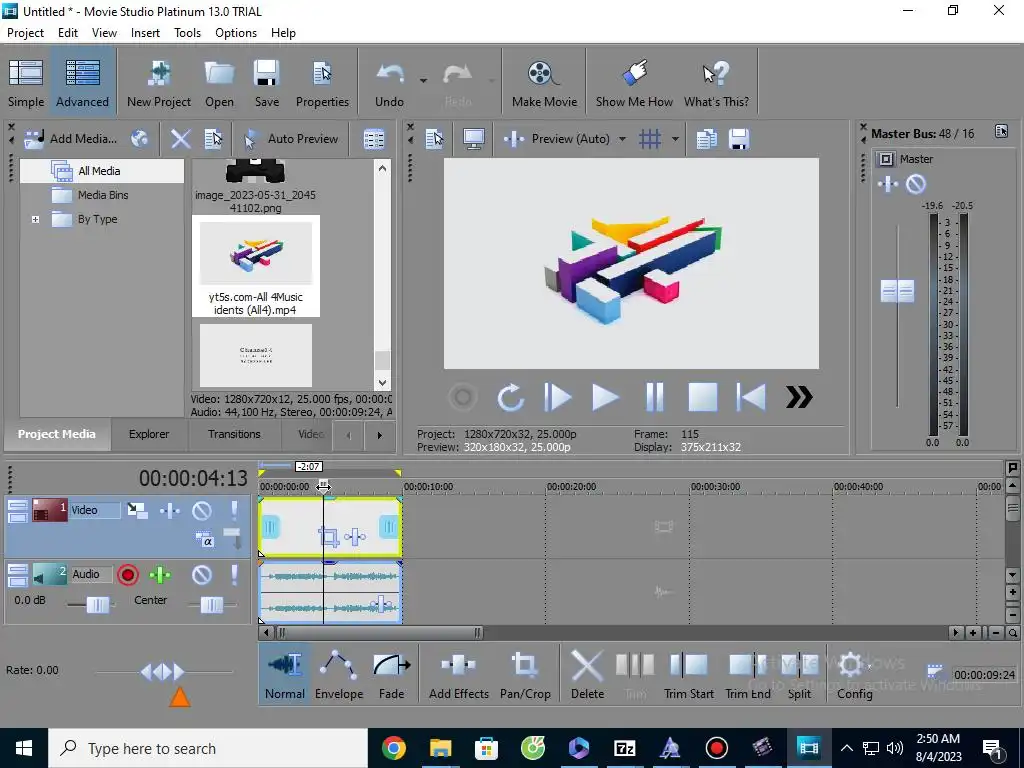Click Add Media button
The width and height of the screenshot is (1024, 768).
71,138
